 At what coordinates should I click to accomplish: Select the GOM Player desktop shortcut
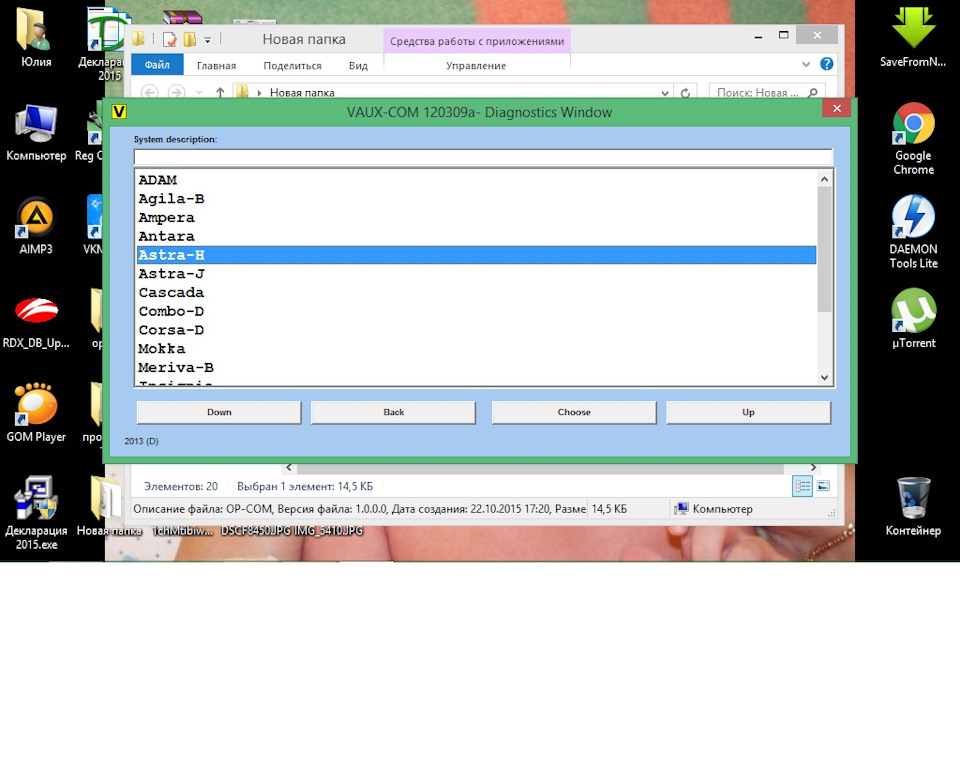(x=36, y=412)
